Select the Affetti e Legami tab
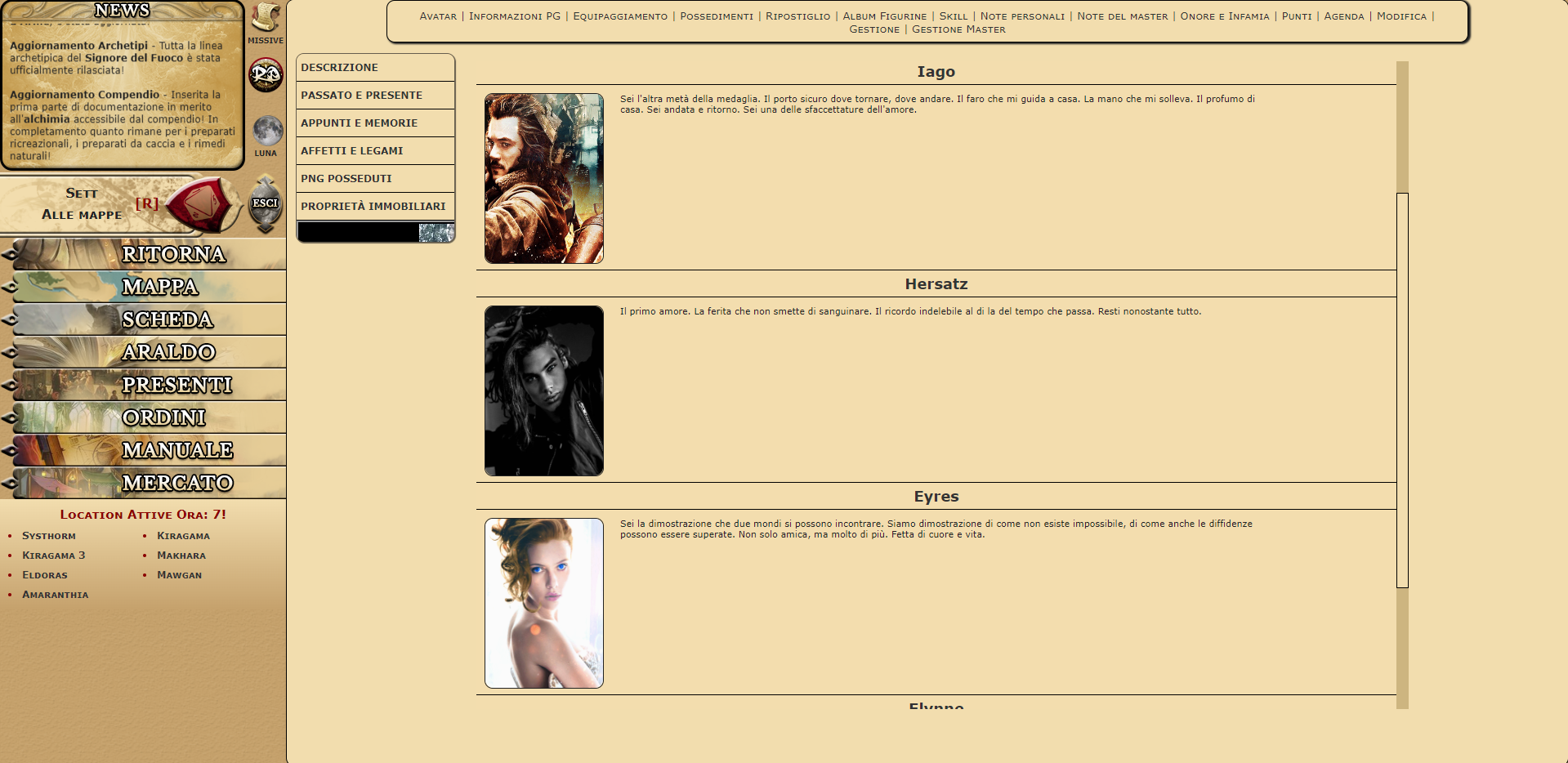Image resolution: width=1568 pixels, height=763 pixels. (x=376, y=151)
